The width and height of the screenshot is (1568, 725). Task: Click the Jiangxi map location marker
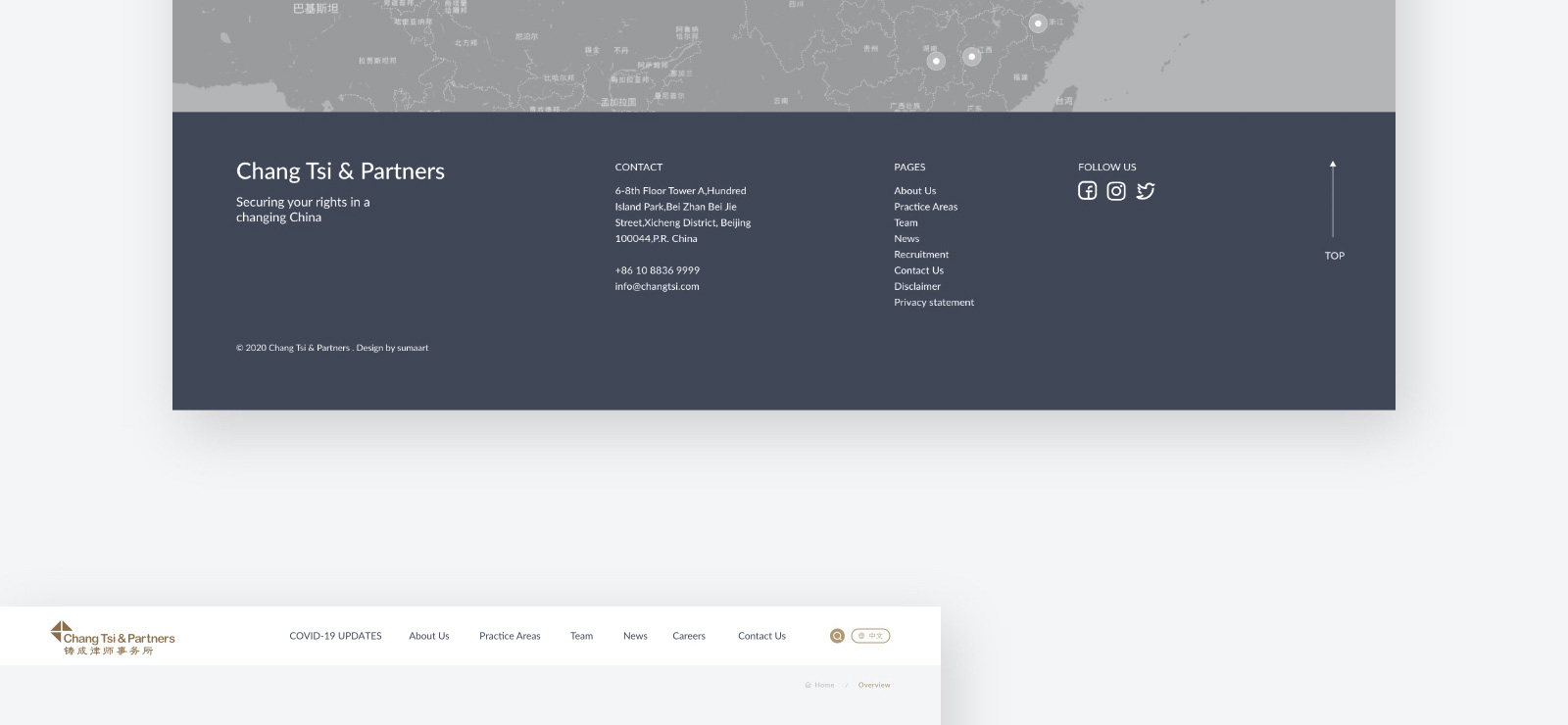pos(971,57)
